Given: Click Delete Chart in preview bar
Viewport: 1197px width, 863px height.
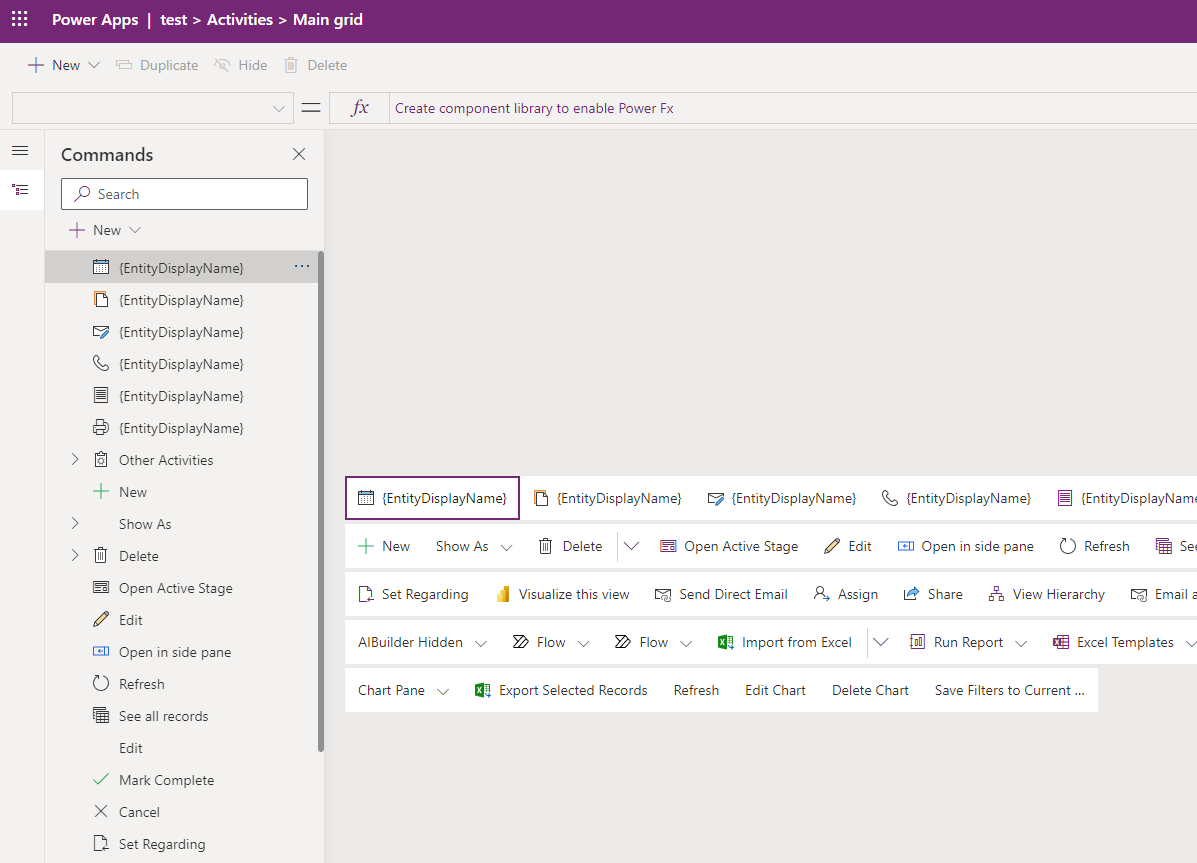Looking at the screenshot, I should click(870, 690).
